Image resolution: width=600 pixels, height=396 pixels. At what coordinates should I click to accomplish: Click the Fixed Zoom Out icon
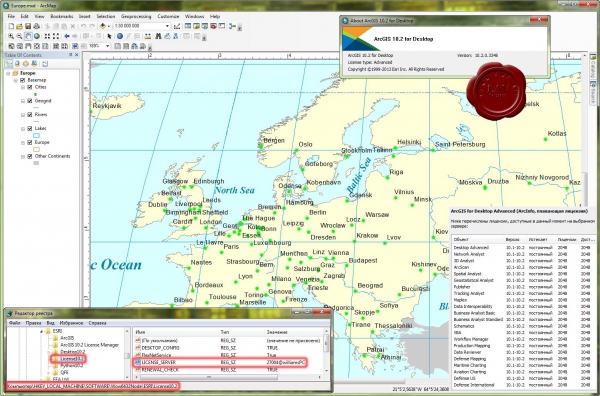click(56, 36)
